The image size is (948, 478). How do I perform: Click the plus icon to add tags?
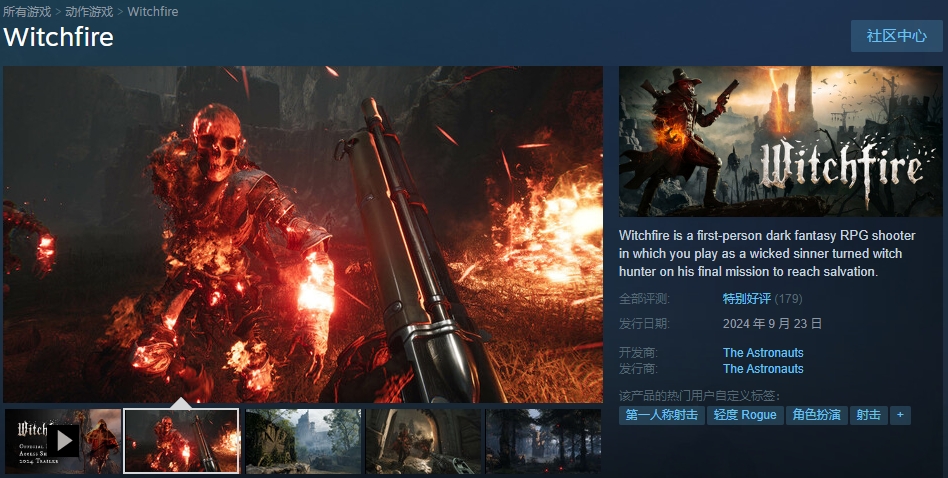coord(900,415)
